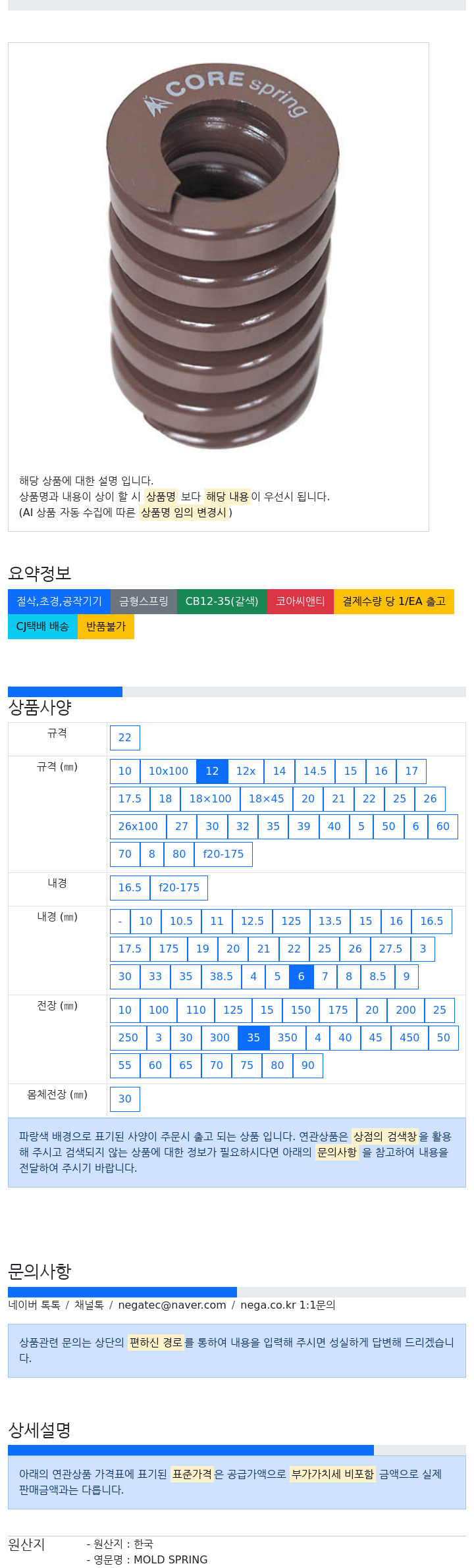
Task: Click the 반품불가 yellow badge
Action: tap(106, 626)
